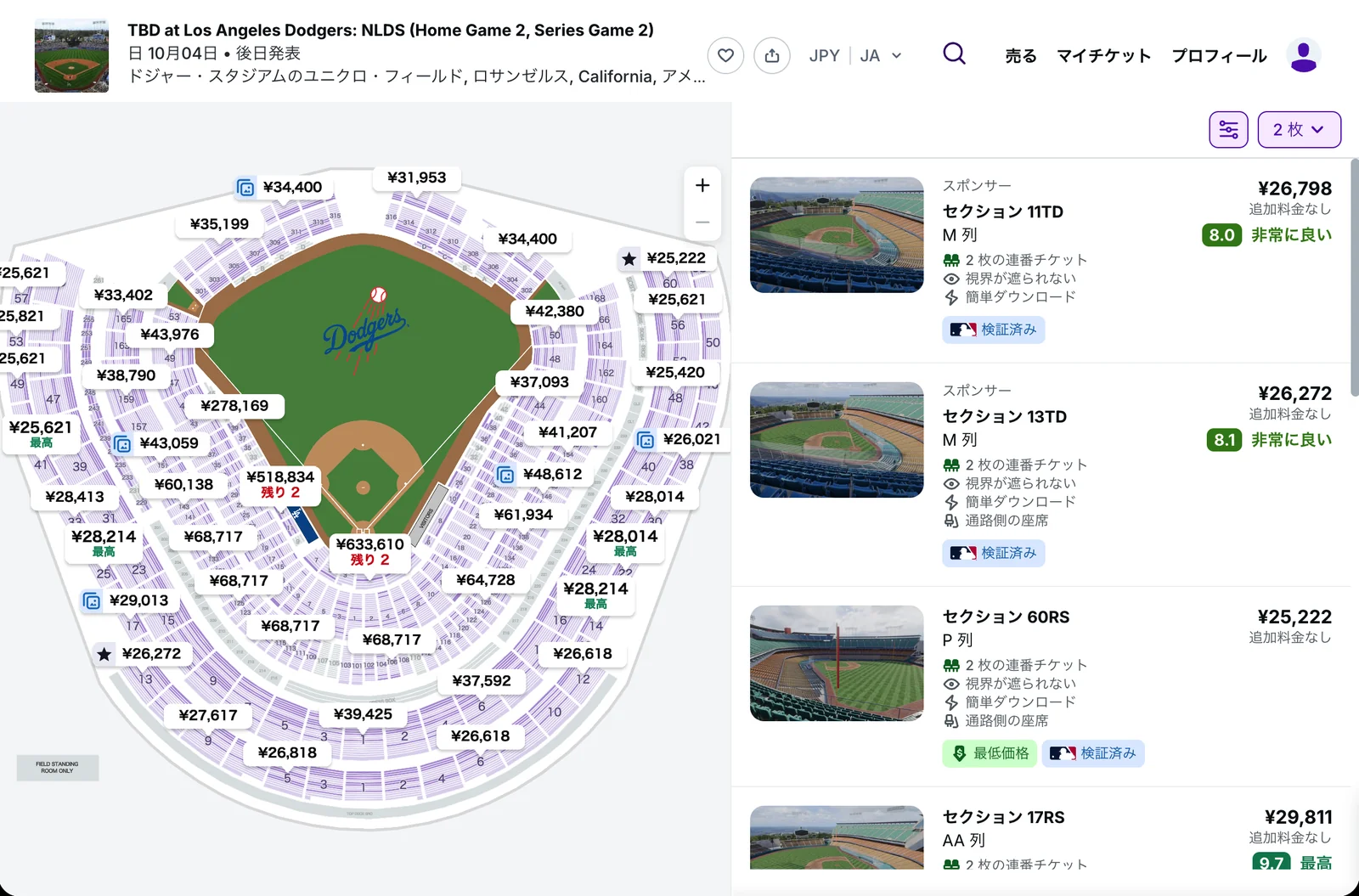Click the 最低価格 badge on Section 60RS
This screenshot has width=1359, height=896.
990,753
